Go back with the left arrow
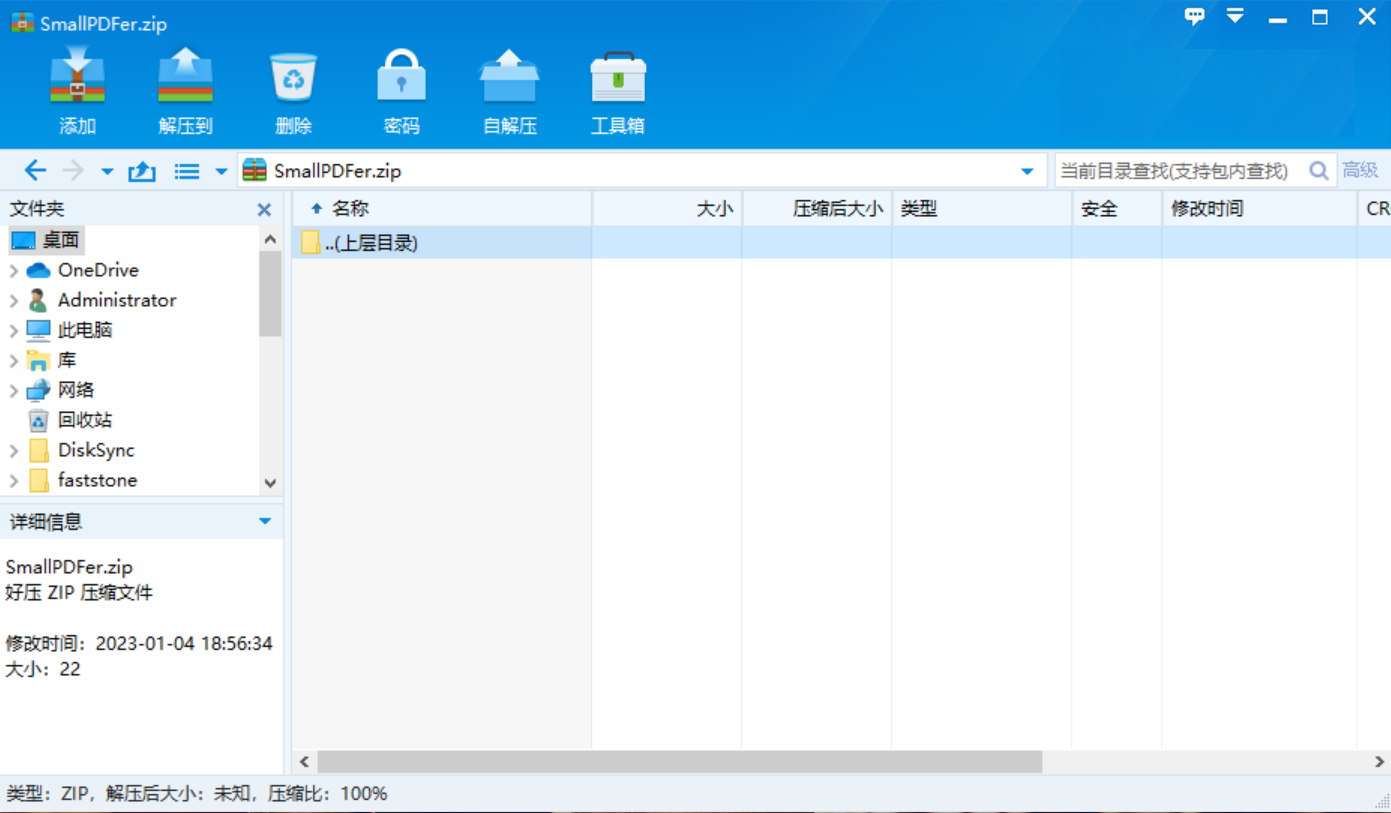1391x813 pixels. 35,171
